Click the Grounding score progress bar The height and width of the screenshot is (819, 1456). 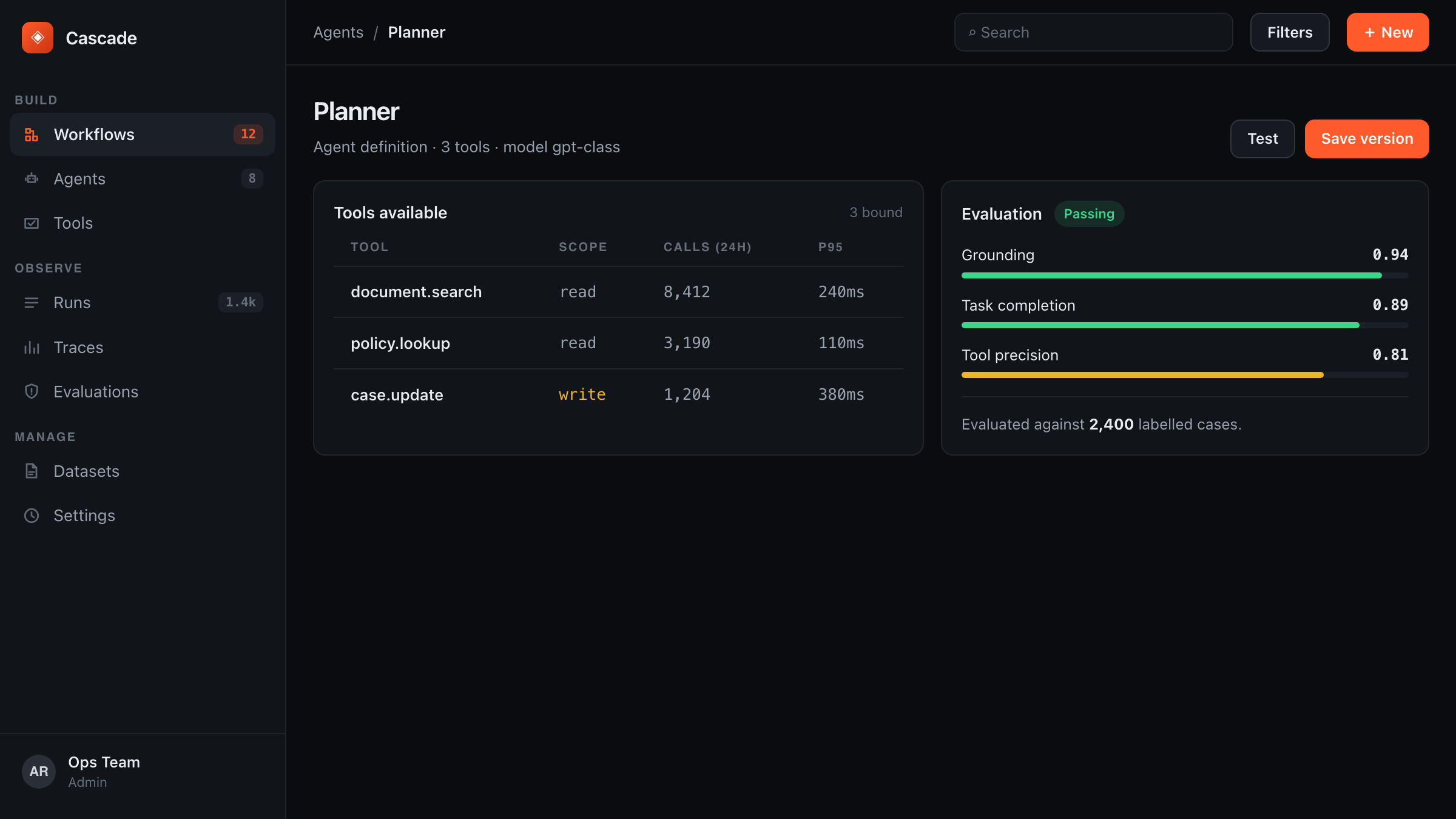(1185, 275)
